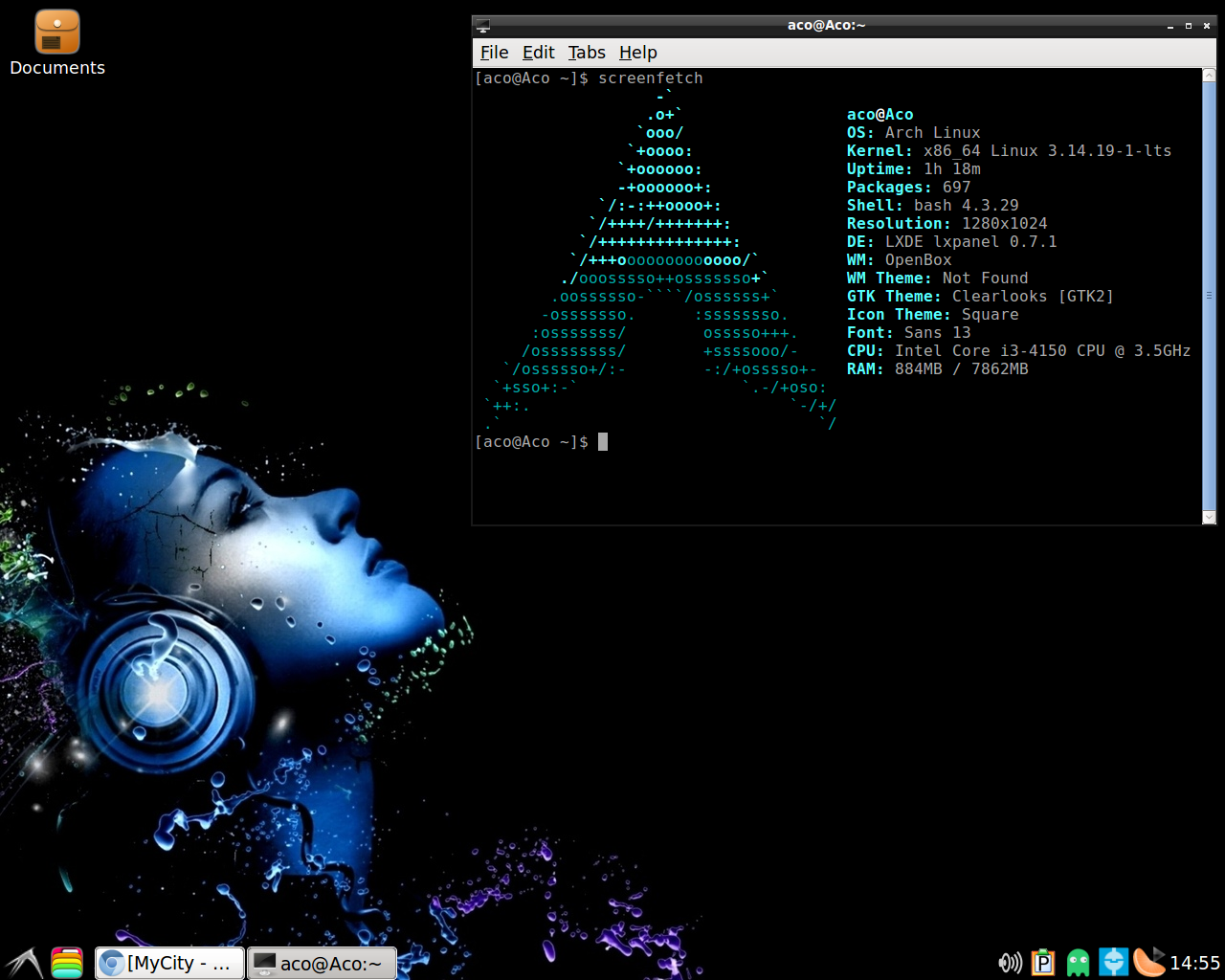Click the 'WM Theme: Not Found' line
This screenshot has height=980, width=1225.
point(938,278)
